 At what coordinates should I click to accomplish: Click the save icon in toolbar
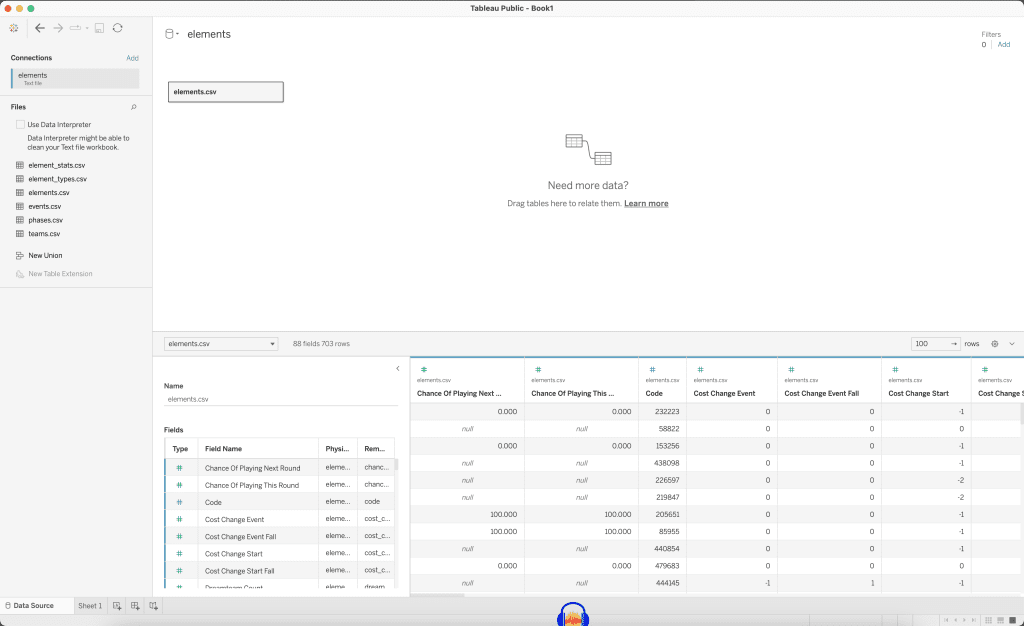click(x=99, y=28)
